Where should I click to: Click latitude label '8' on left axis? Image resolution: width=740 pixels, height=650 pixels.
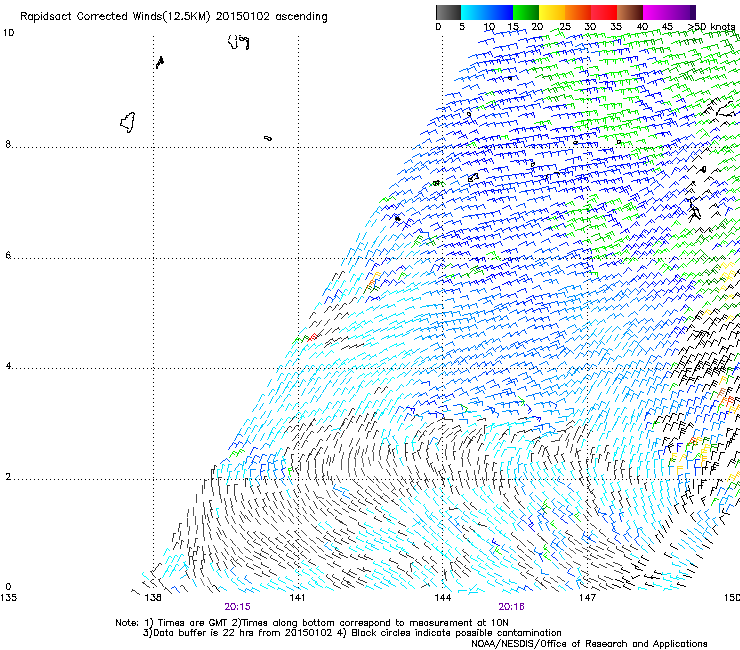(8, 144)
